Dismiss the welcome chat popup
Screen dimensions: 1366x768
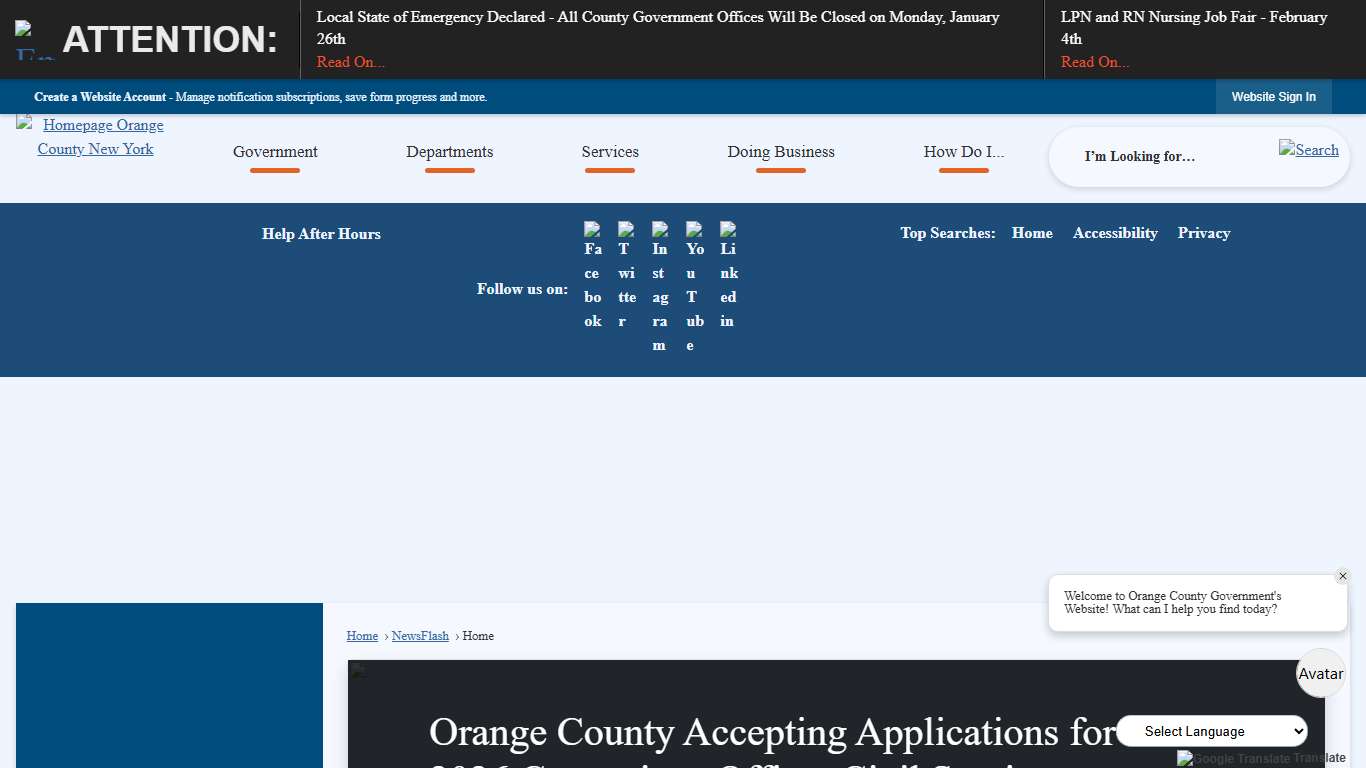coord(1343,576)
